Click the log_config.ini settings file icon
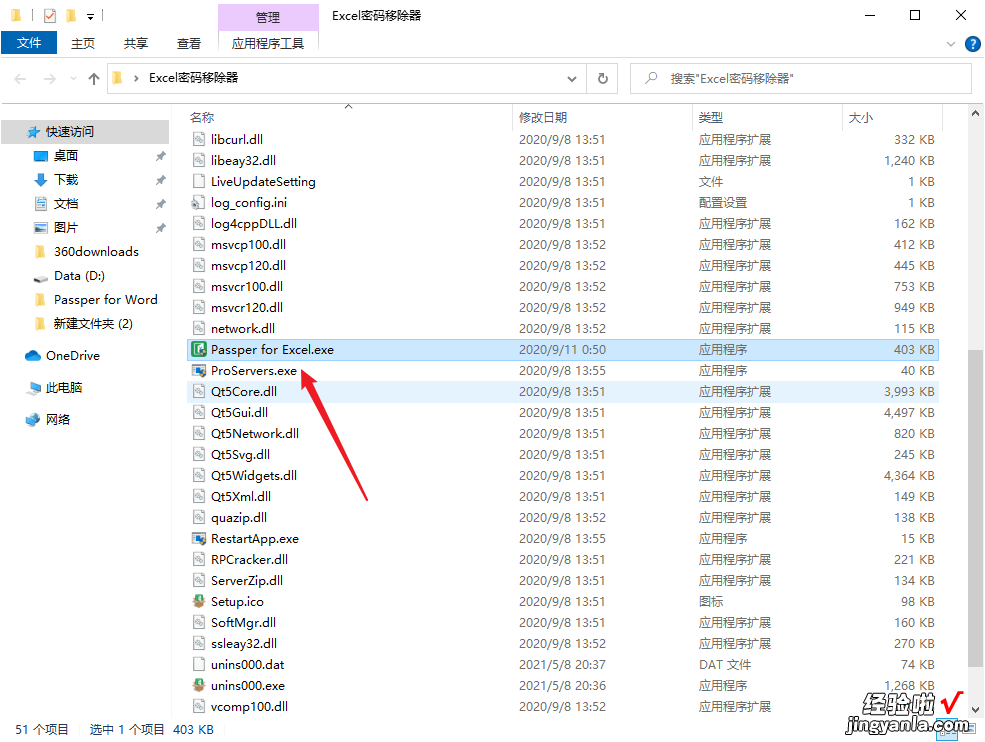This screenshot has width=985, height=742. 199,202
